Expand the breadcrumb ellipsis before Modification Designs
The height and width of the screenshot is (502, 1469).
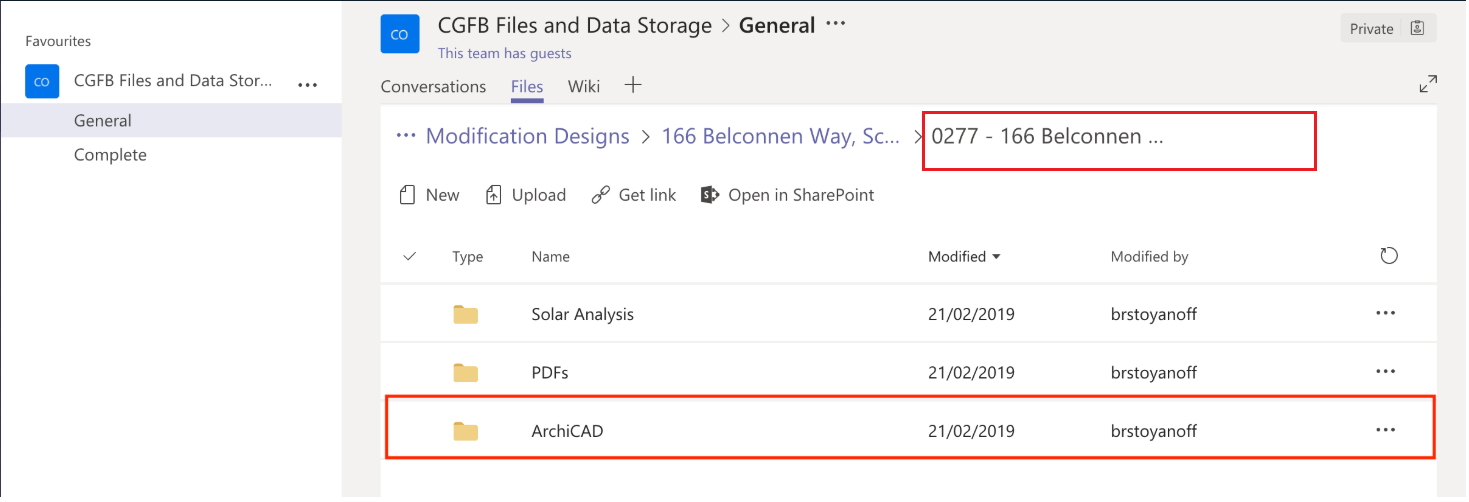coord(405,136)
